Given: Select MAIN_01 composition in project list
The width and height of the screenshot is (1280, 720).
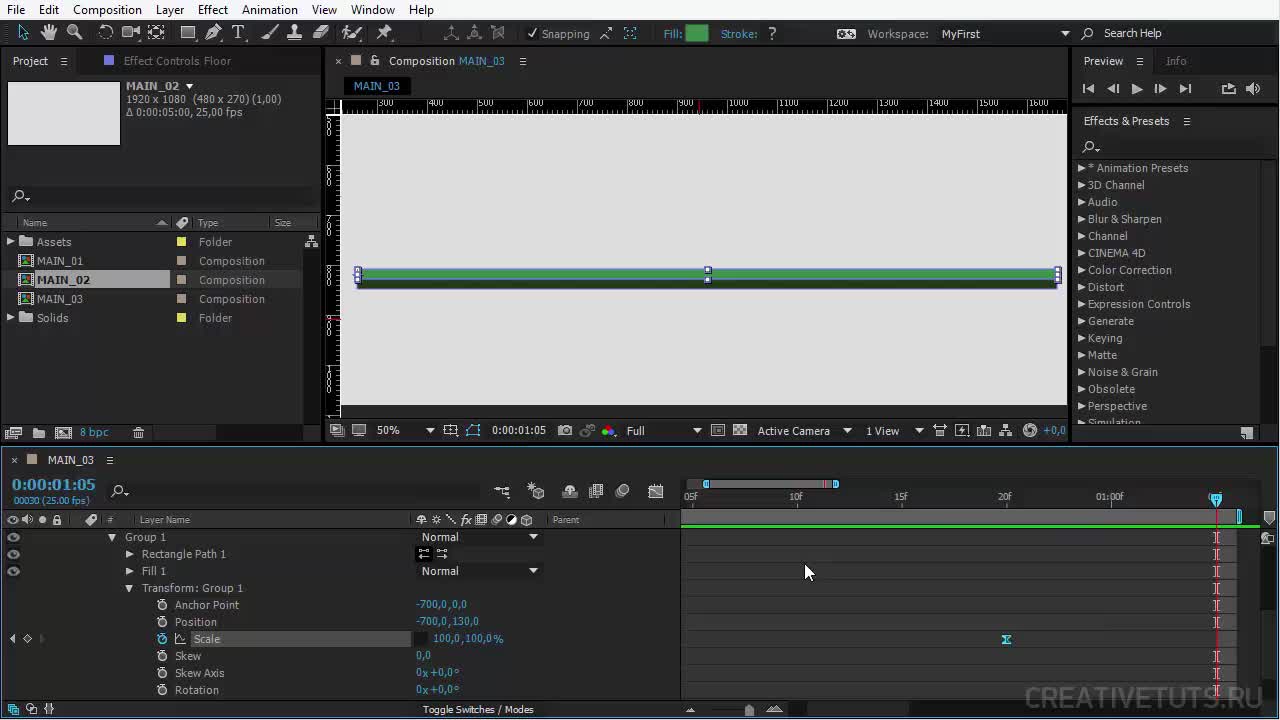Looking at the screenshot, I should coord(60,261).
